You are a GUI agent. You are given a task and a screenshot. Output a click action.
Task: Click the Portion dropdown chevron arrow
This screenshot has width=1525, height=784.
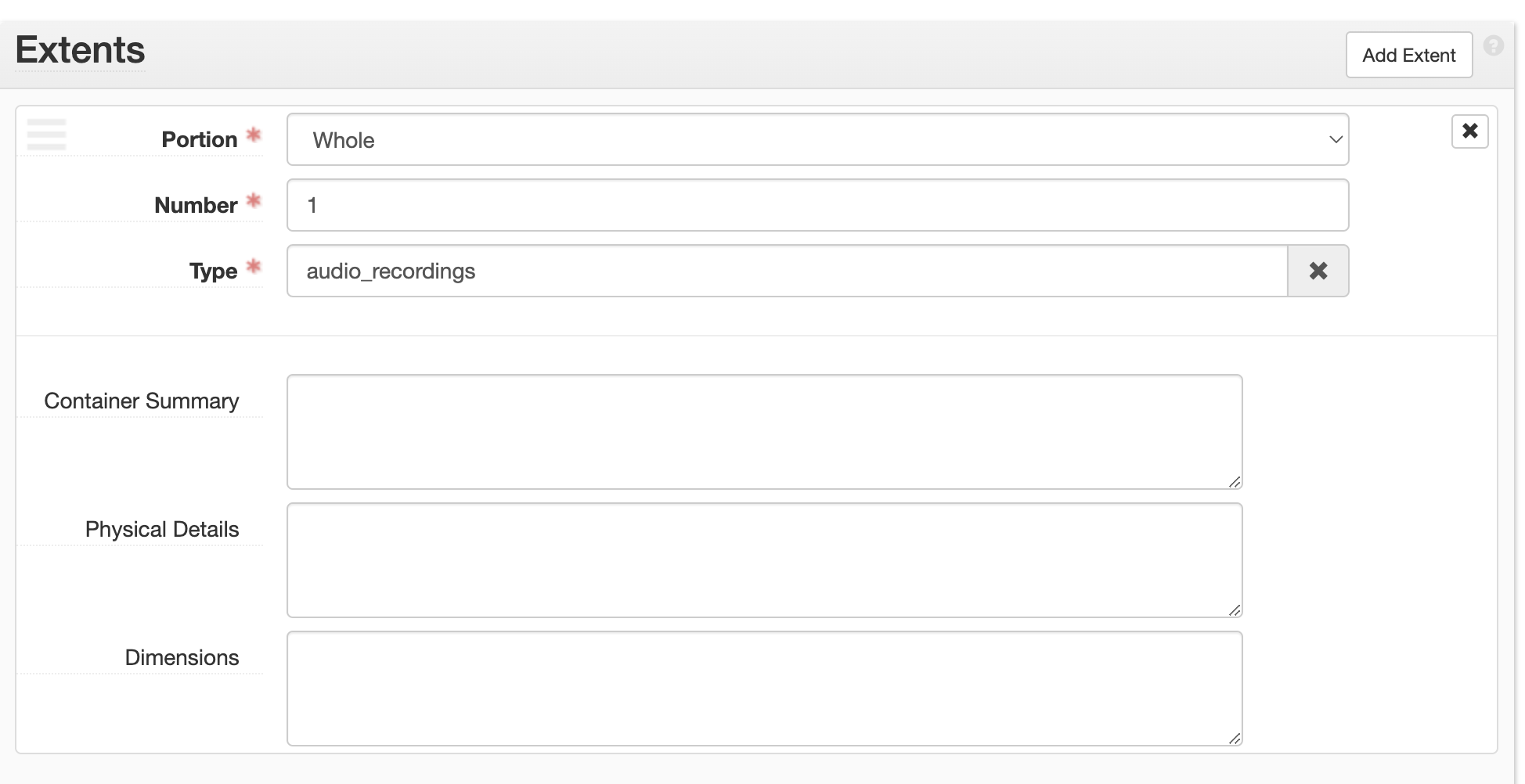tap(1335, 140)
